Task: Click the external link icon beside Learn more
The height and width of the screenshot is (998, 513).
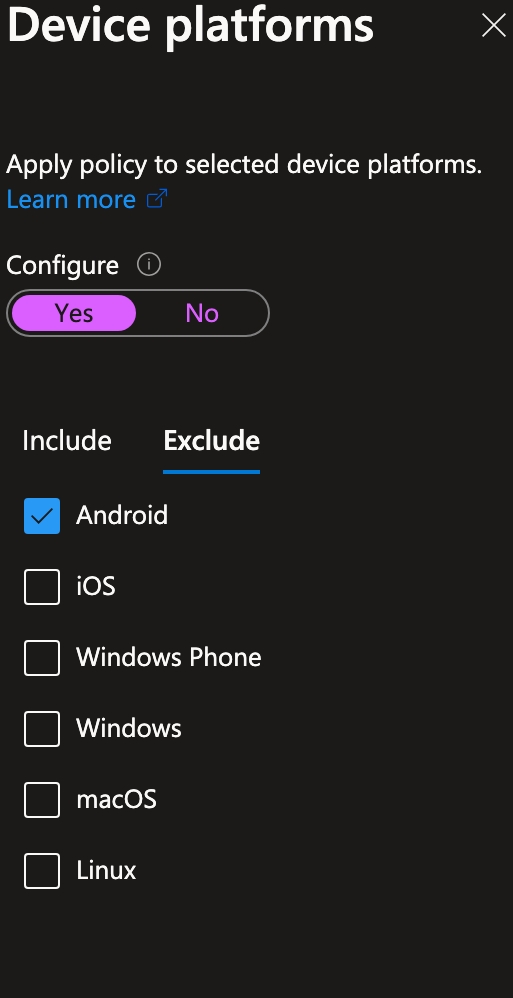Action: point(157,199)
